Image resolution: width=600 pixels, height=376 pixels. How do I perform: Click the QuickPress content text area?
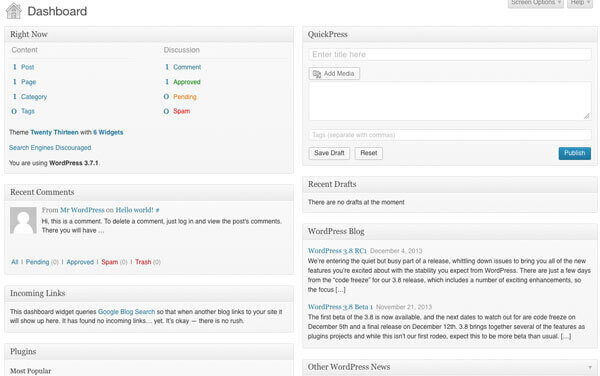pyautogui.click(x=450, y=101)
